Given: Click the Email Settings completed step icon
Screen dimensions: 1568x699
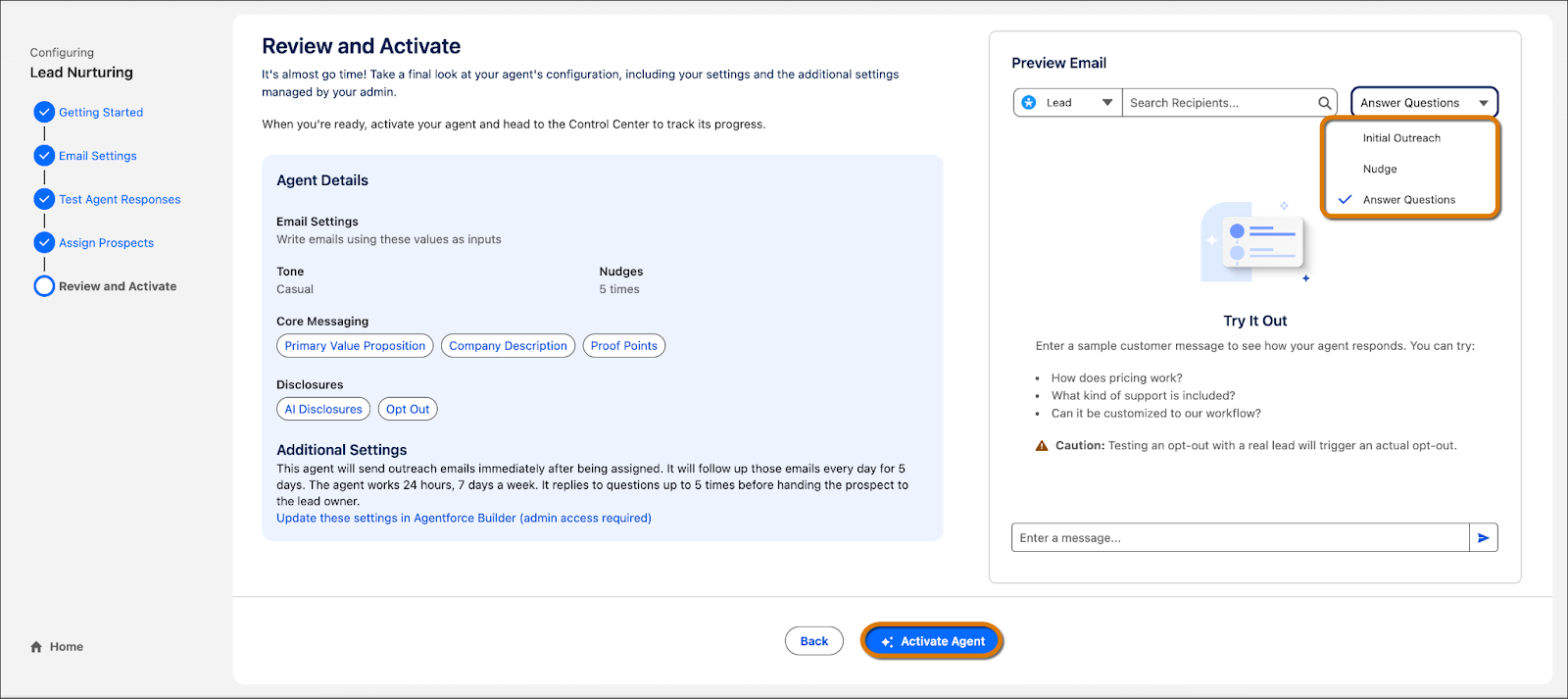Looking at the screenshot, I should pos(44,156).
